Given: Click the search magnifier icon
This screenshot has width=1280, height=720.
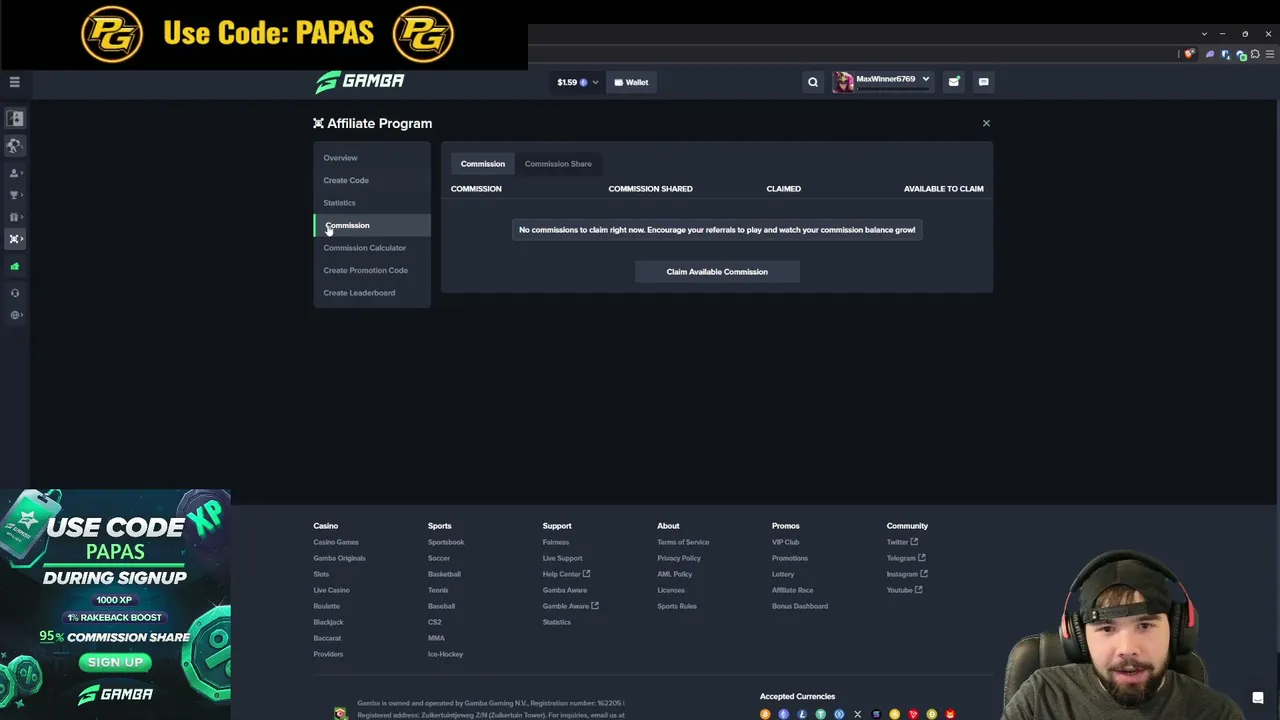Looking at the screenshot, I should pyautogui.click(x=813, y=82).
